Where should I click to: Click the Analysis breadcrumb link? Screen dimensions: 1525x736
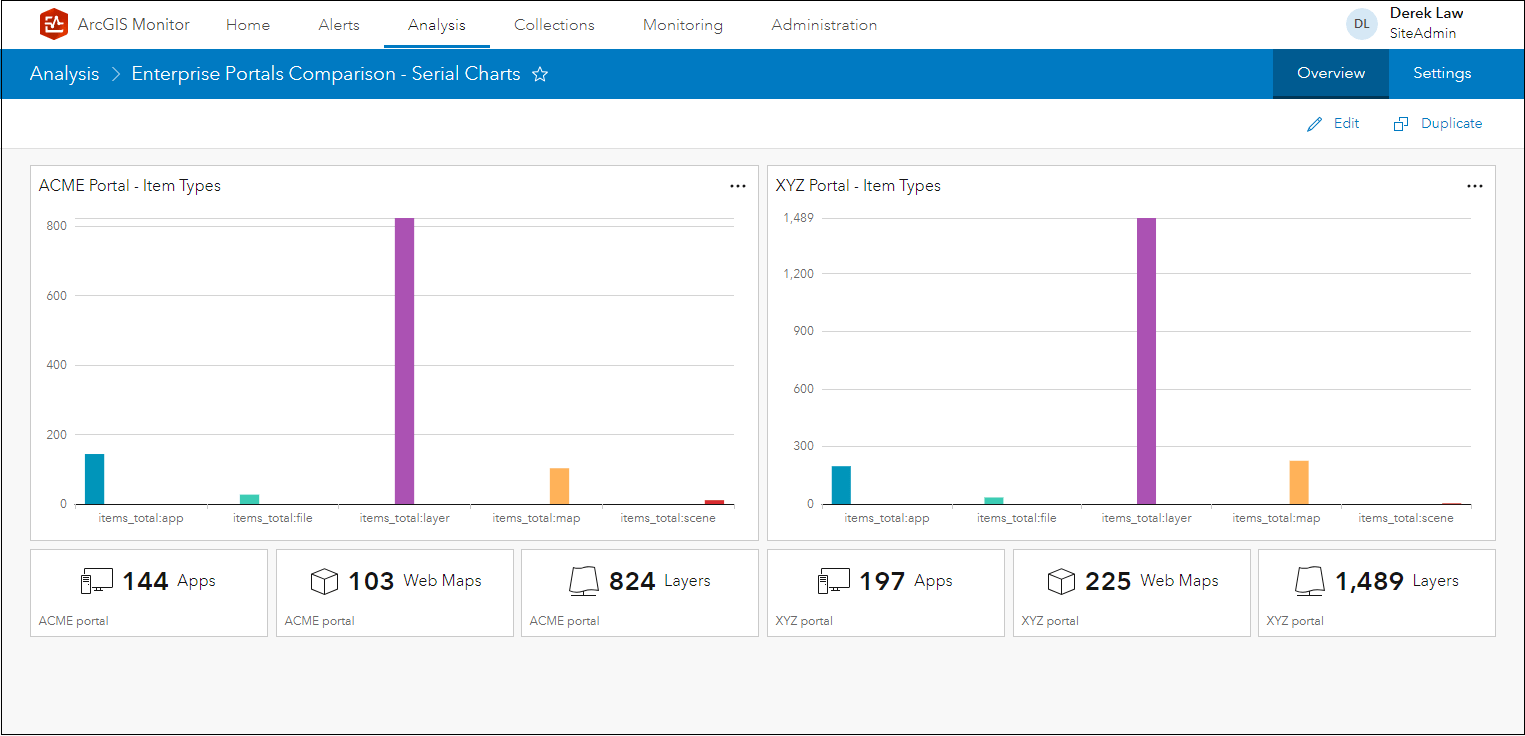click(65, 74)
